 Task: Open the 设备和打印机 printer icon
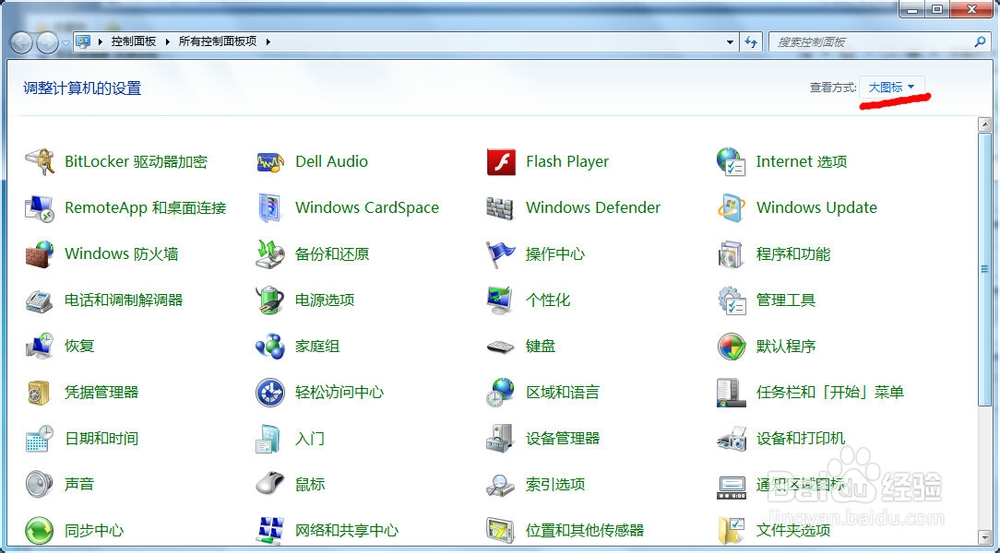click(x=731, y=438)
